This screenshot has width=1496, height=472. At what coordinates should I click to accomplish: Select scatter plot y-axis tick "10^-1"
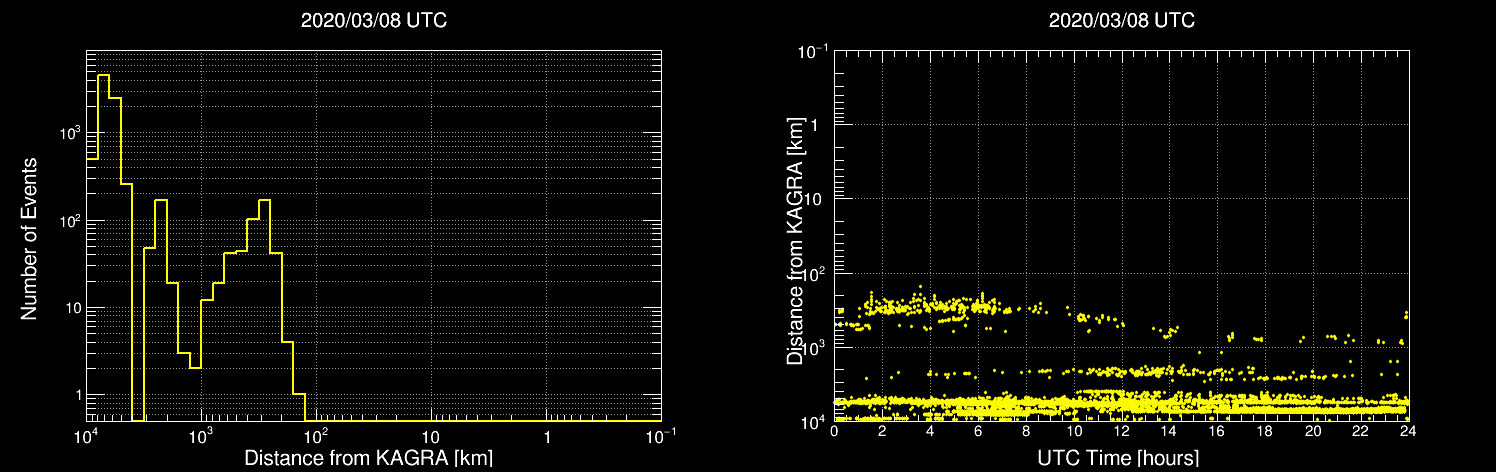pos(812,50)
